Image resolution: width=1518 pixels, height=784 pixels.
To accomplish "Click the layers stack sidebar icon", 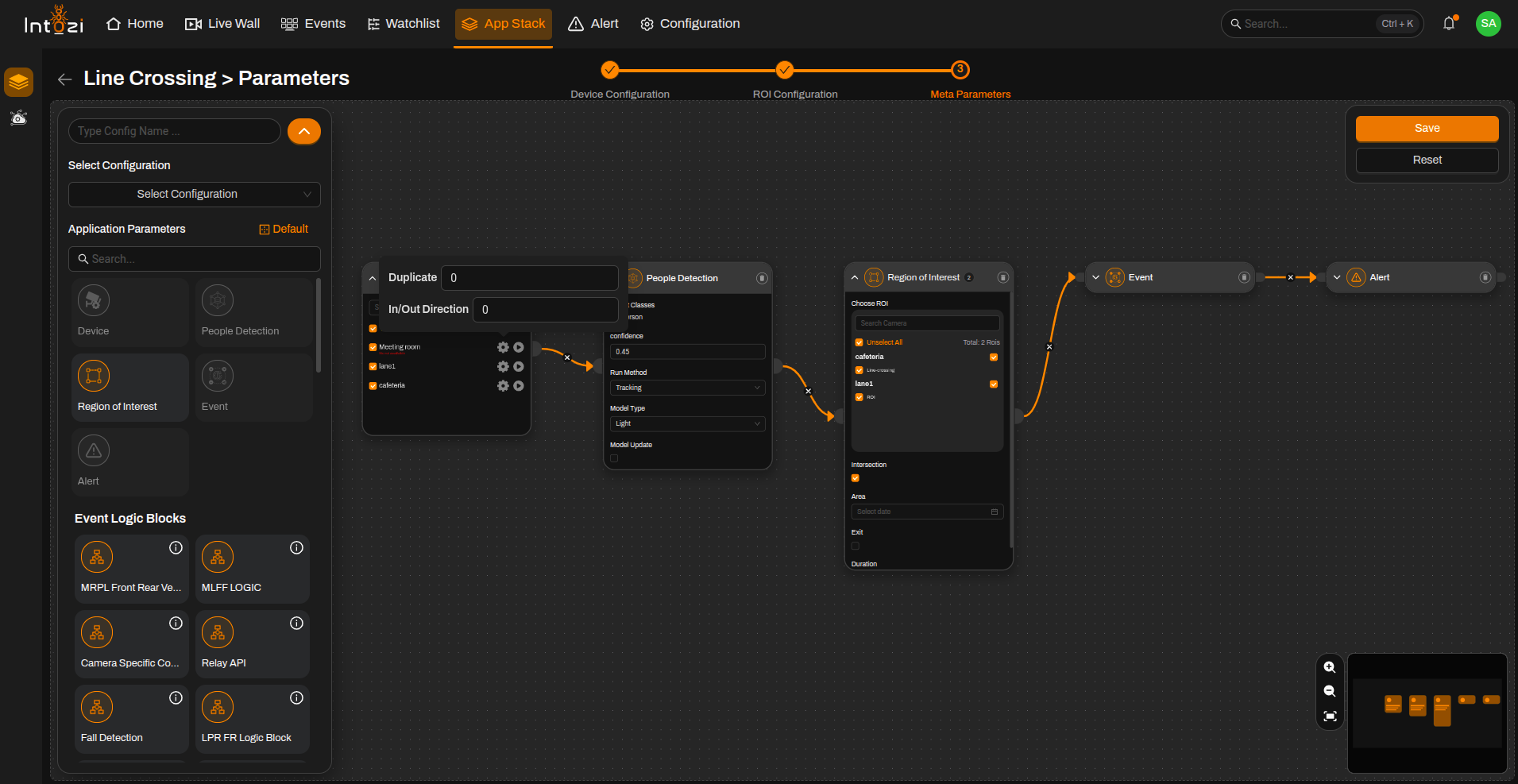I will coord(18,82).
